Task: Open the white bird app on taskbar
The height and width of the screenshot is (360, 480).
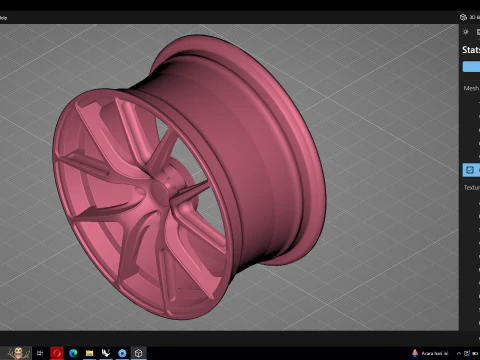Action: click(106, 353)
